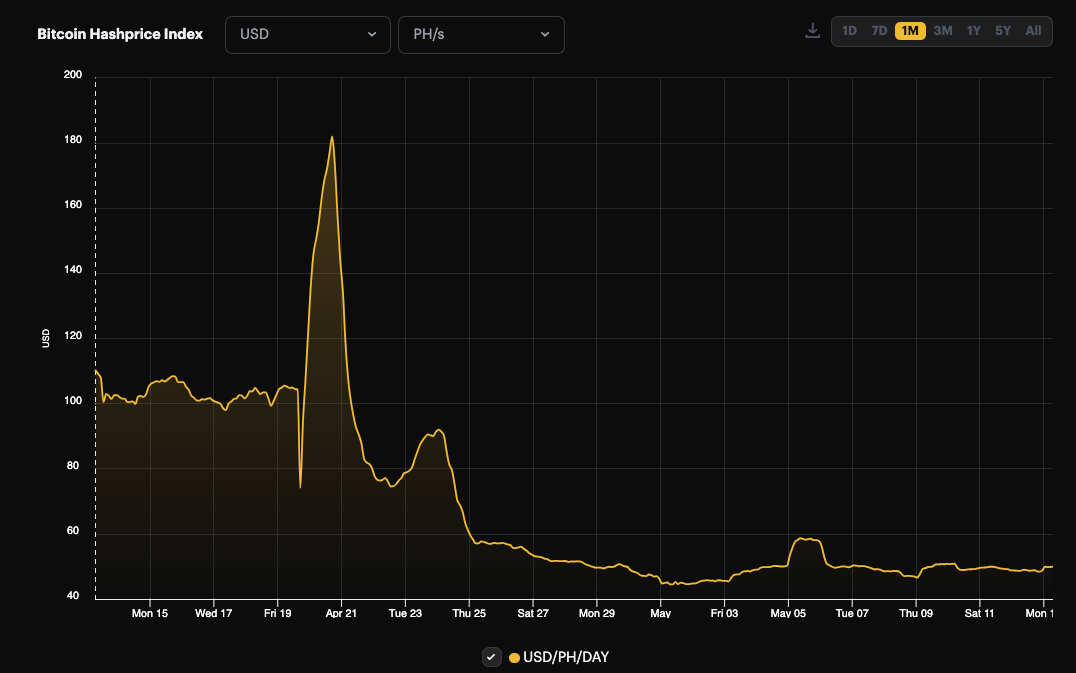The image size is (1076, 673).
Task: Open the USD currency dropdown
Action: coord(307,33)
